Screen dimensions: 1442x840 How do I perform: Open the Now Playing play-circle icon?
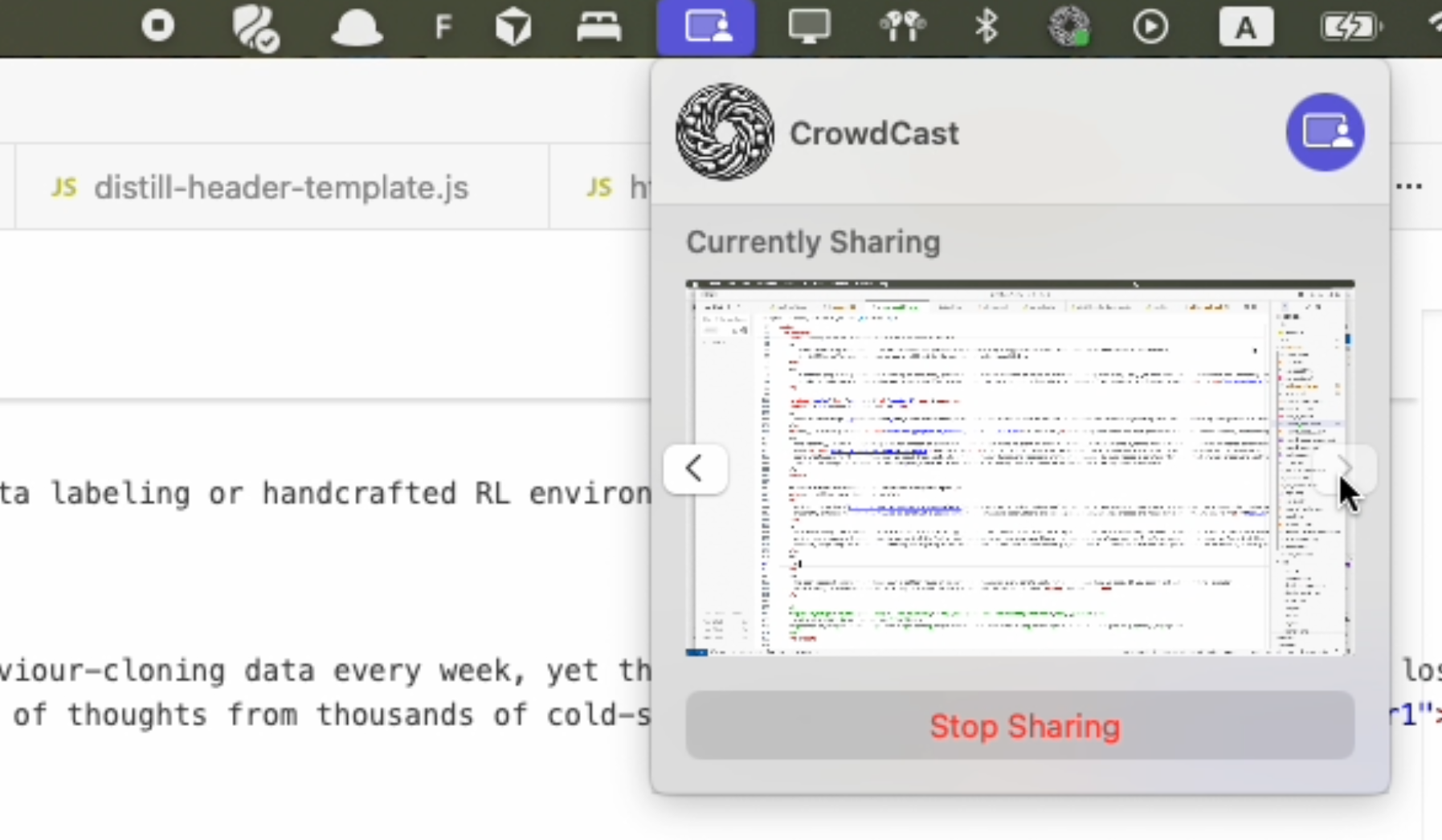(x=1150, y=28)
